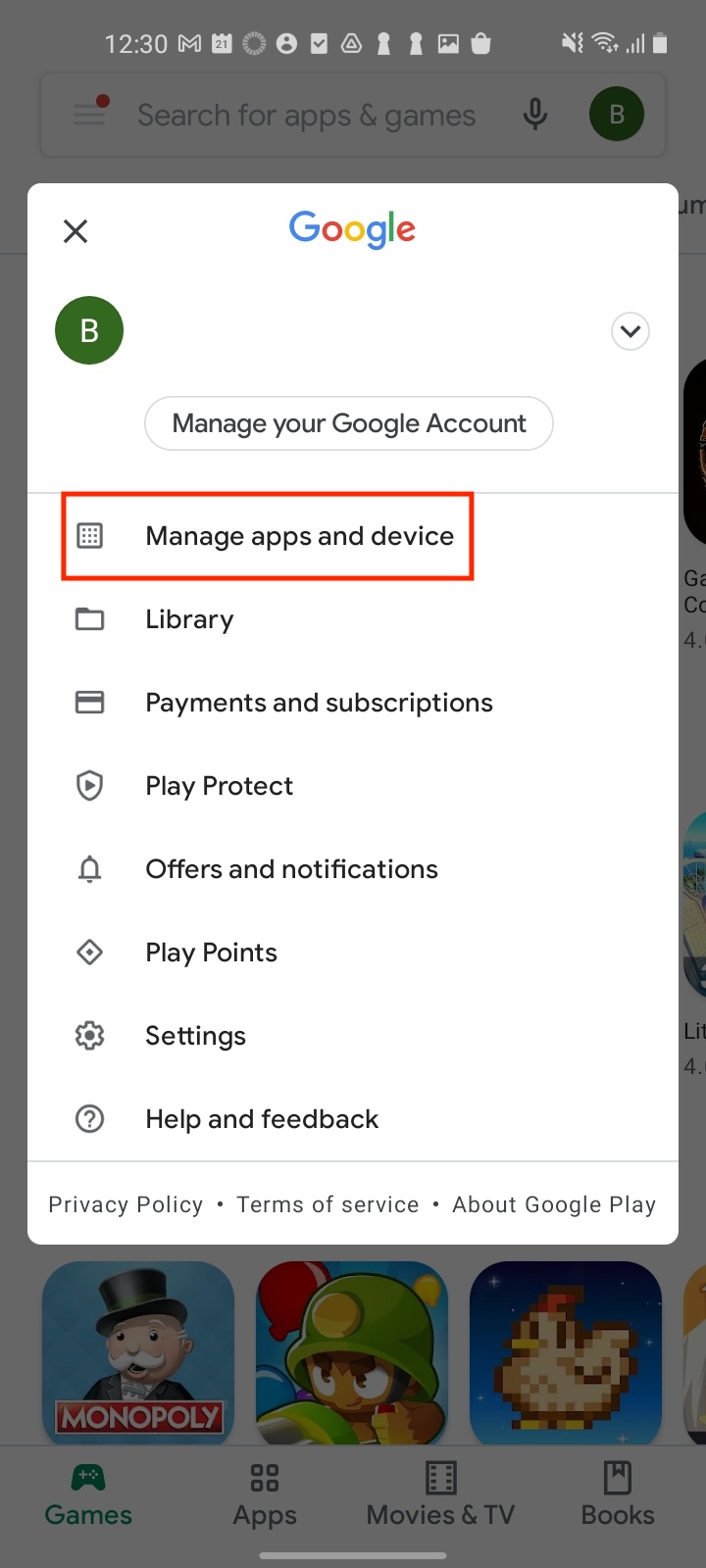The width and height of the screenshot is (706, 1568).
Task: View Terms of service
Action: pyautogui.click(x=328, y=1204)
